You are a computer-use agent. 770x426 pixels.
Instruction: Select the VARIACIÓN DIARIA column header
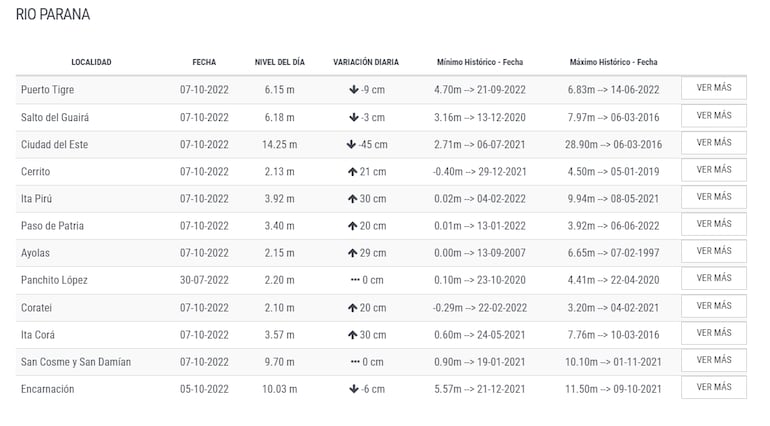coord(366,62)
